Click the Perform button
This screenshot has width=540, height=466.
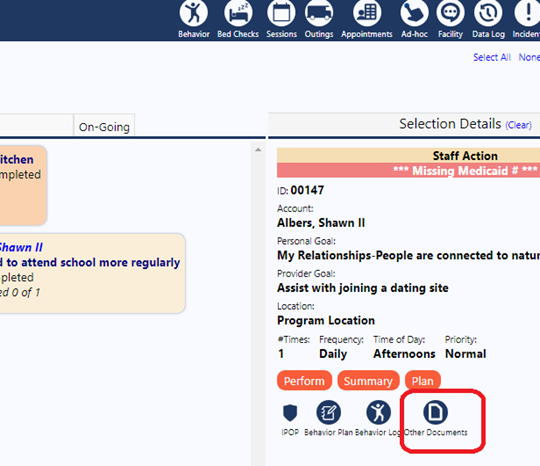(304, 381)
